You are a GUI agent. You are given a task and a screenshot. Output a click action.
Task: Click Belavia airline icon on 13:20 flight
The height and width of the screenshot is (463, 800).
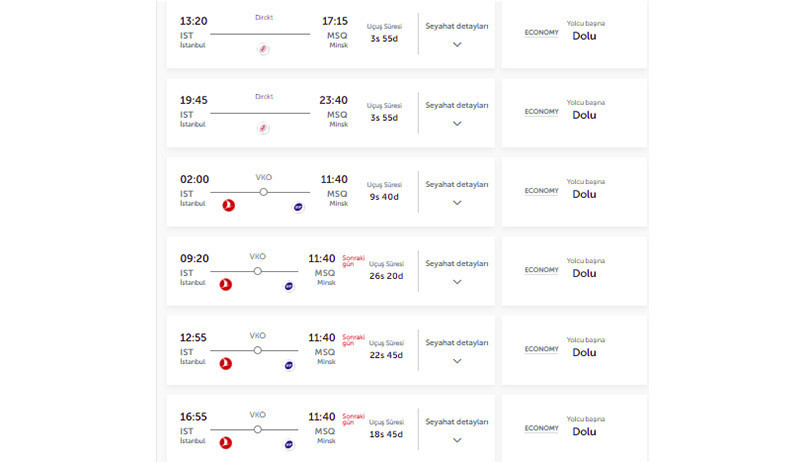tap(263, 49)
